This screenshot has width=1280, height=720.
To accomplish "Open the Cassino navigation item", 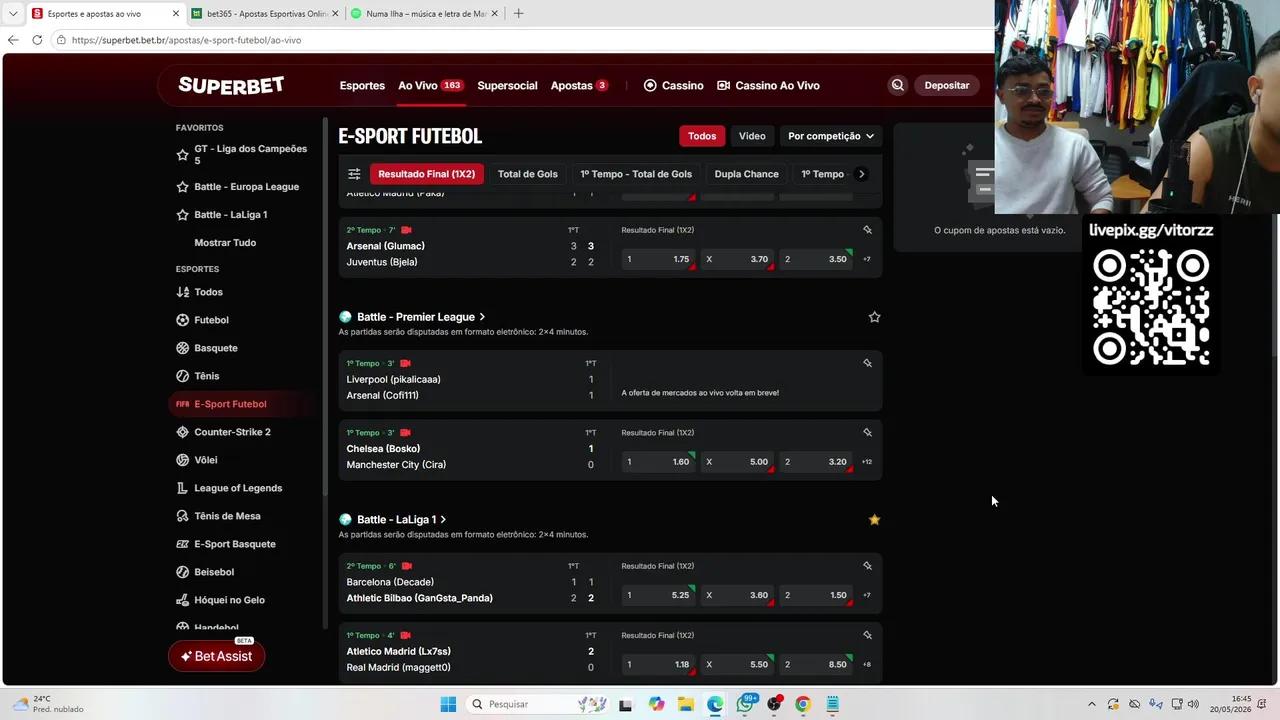I will [673, 85].
